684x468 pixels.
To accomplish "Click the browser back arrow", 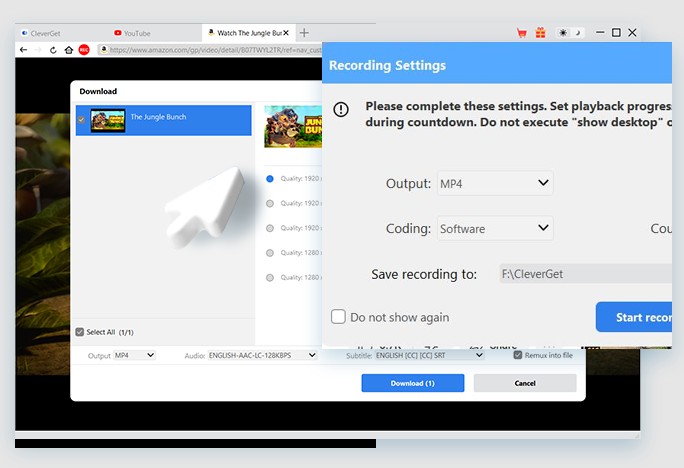I will tap(24, 50).
